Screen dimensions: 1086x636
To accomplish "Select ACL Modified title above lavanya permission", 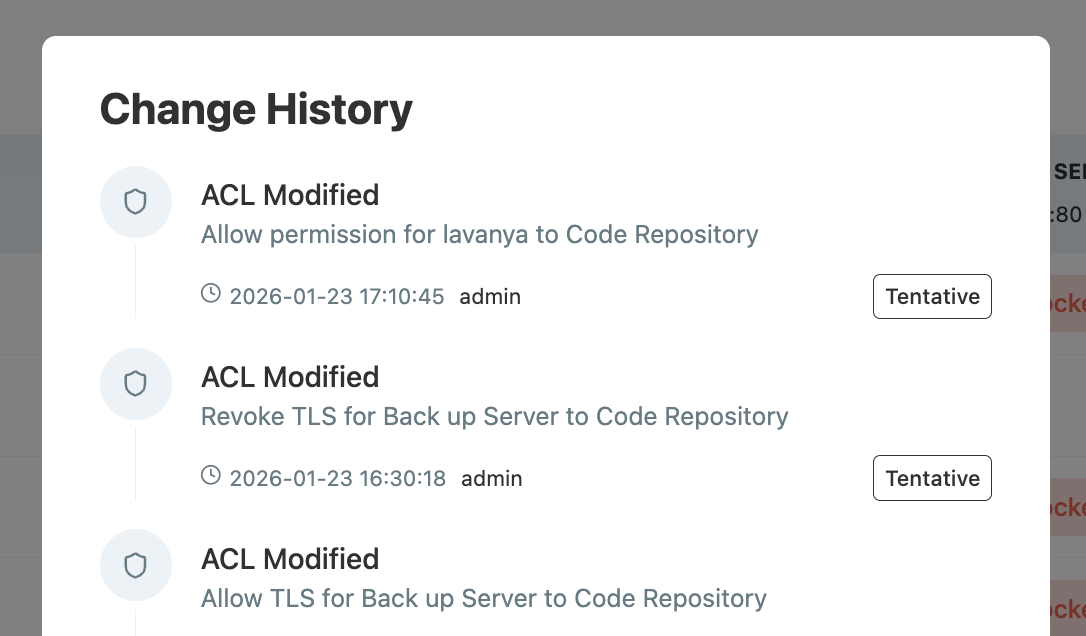I will pos(290,195).
